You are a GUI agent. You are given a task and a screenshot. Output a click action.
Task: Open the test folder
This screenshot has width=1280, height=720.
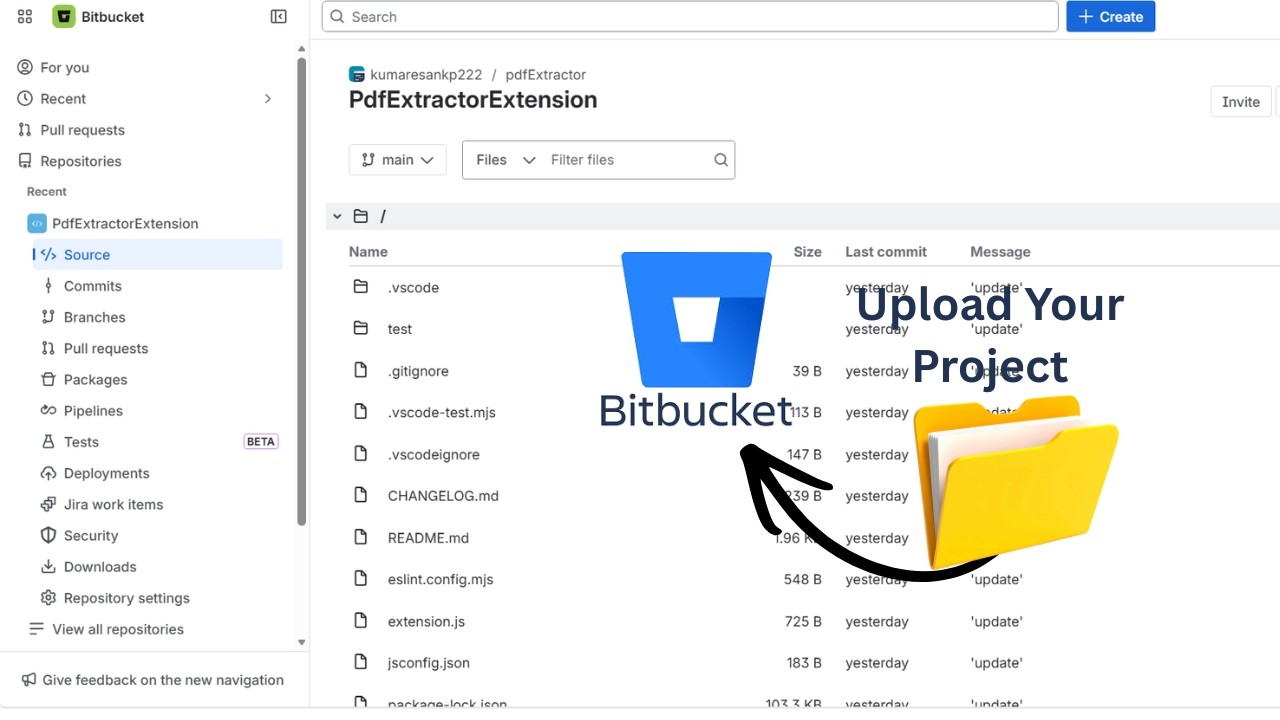400,329
